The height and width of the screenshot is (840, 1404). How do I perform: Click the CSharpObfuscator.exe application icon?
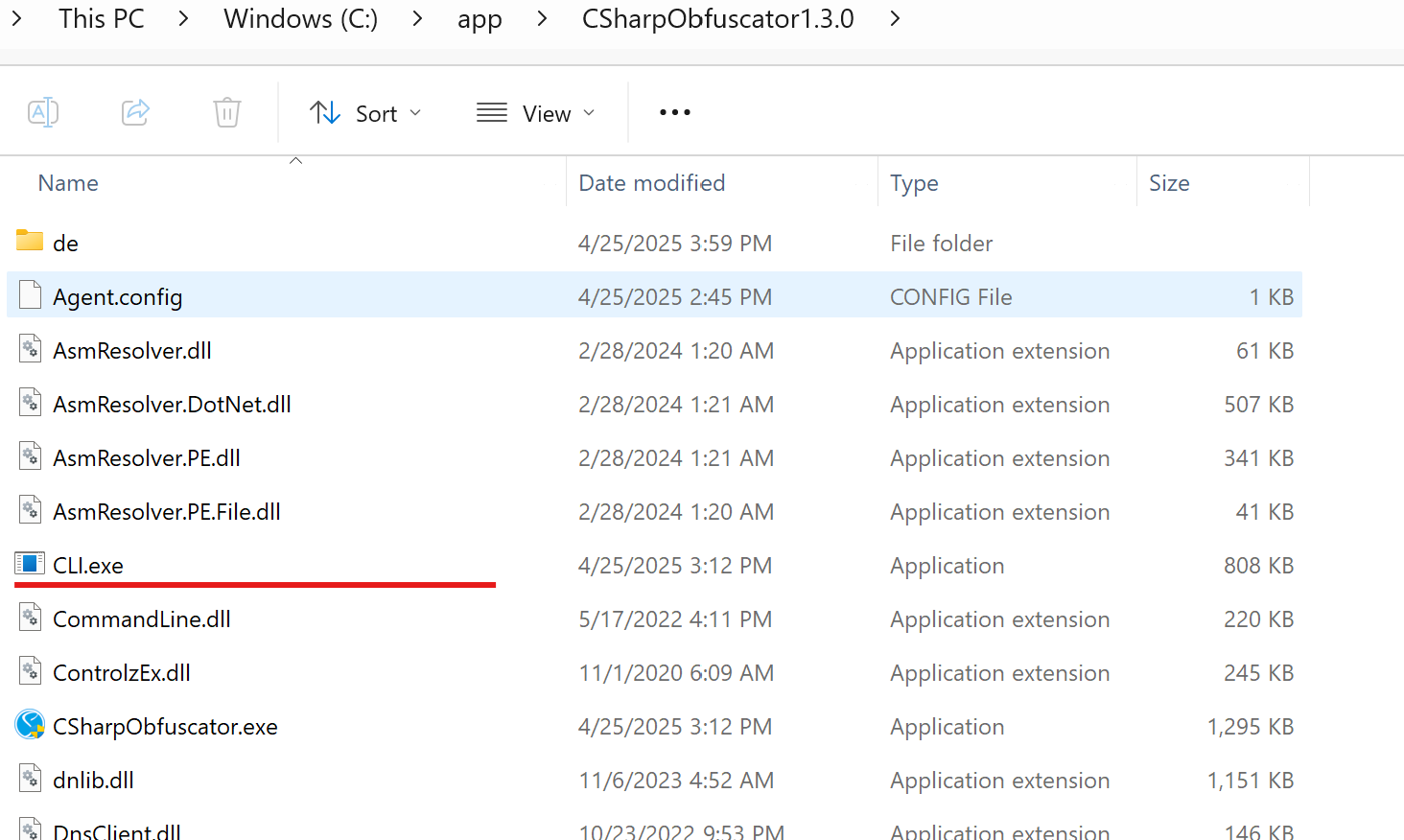tap(30, 726)
